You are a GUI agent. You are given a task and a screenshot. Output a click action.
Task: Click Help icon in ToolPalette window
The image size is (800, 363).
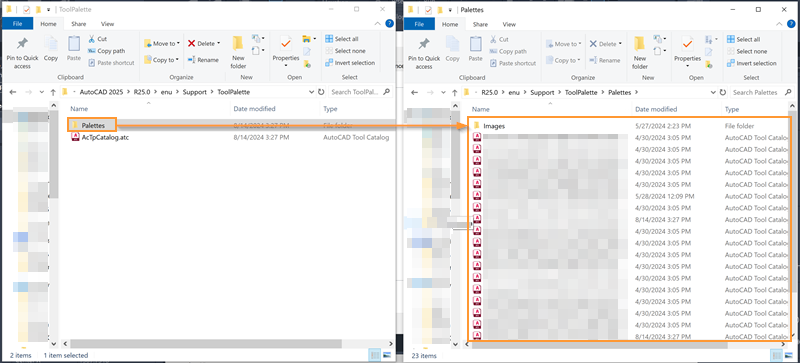pyautogui.click(x=389, y=23)
